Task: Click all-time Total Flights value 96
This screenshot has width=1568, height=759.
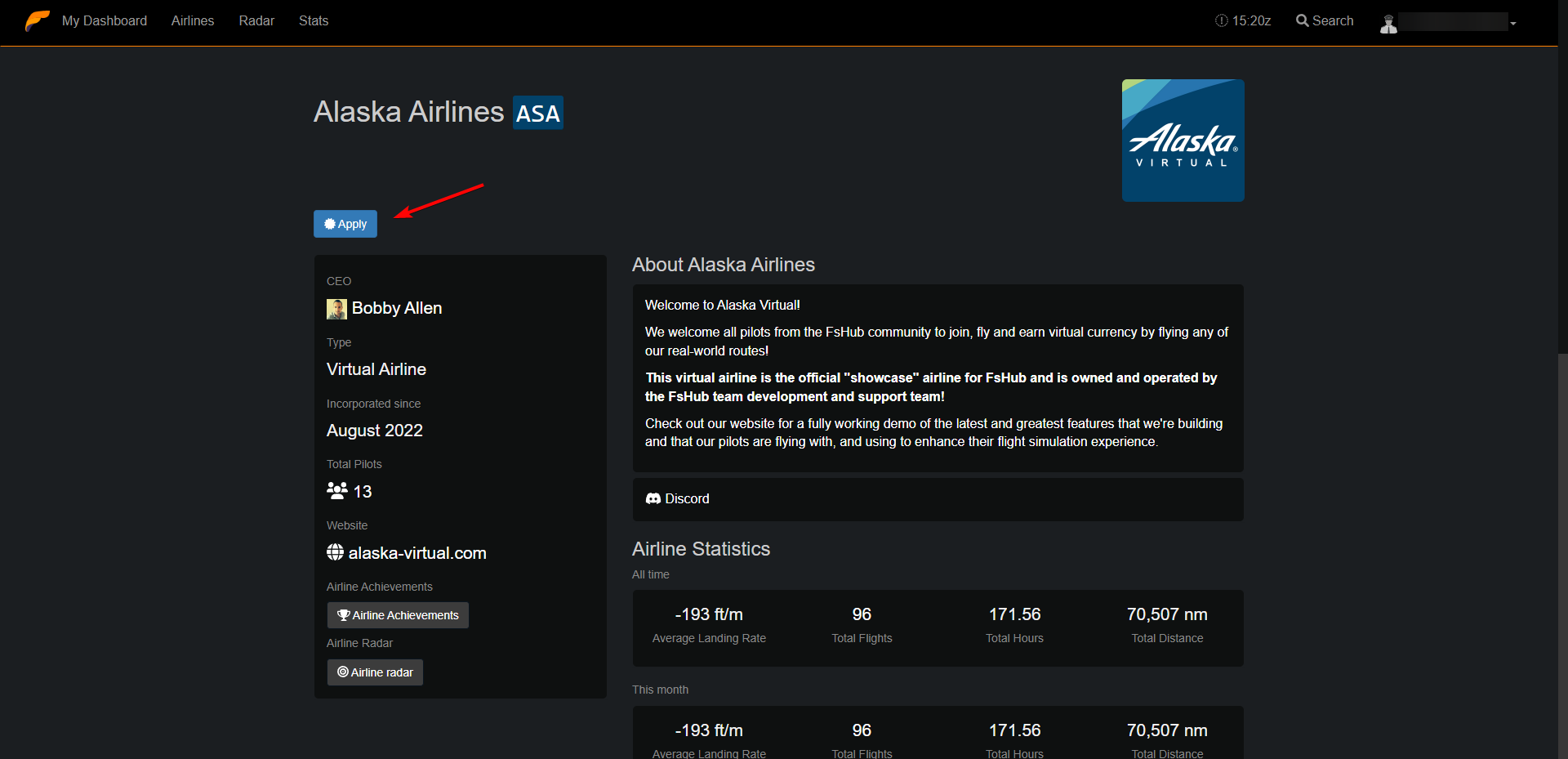Action: coord(862,614)
